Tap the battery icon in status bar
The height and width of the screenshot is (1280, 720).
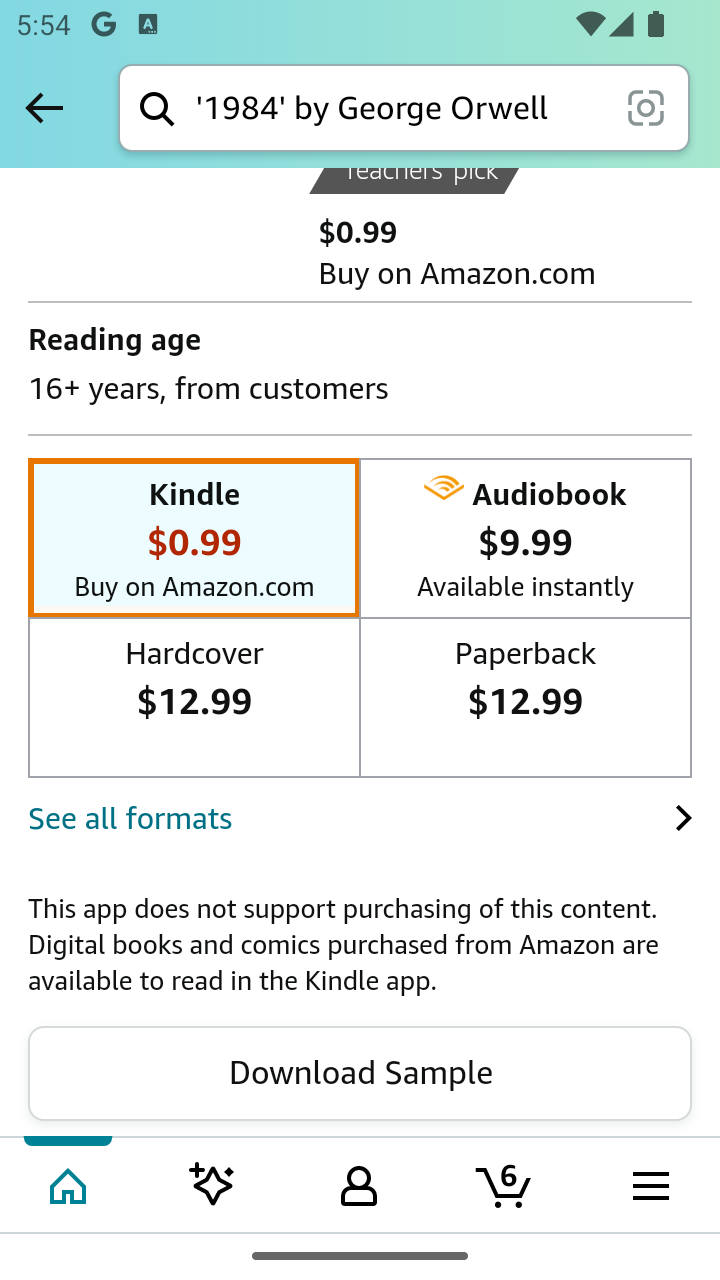pos(656,25)
